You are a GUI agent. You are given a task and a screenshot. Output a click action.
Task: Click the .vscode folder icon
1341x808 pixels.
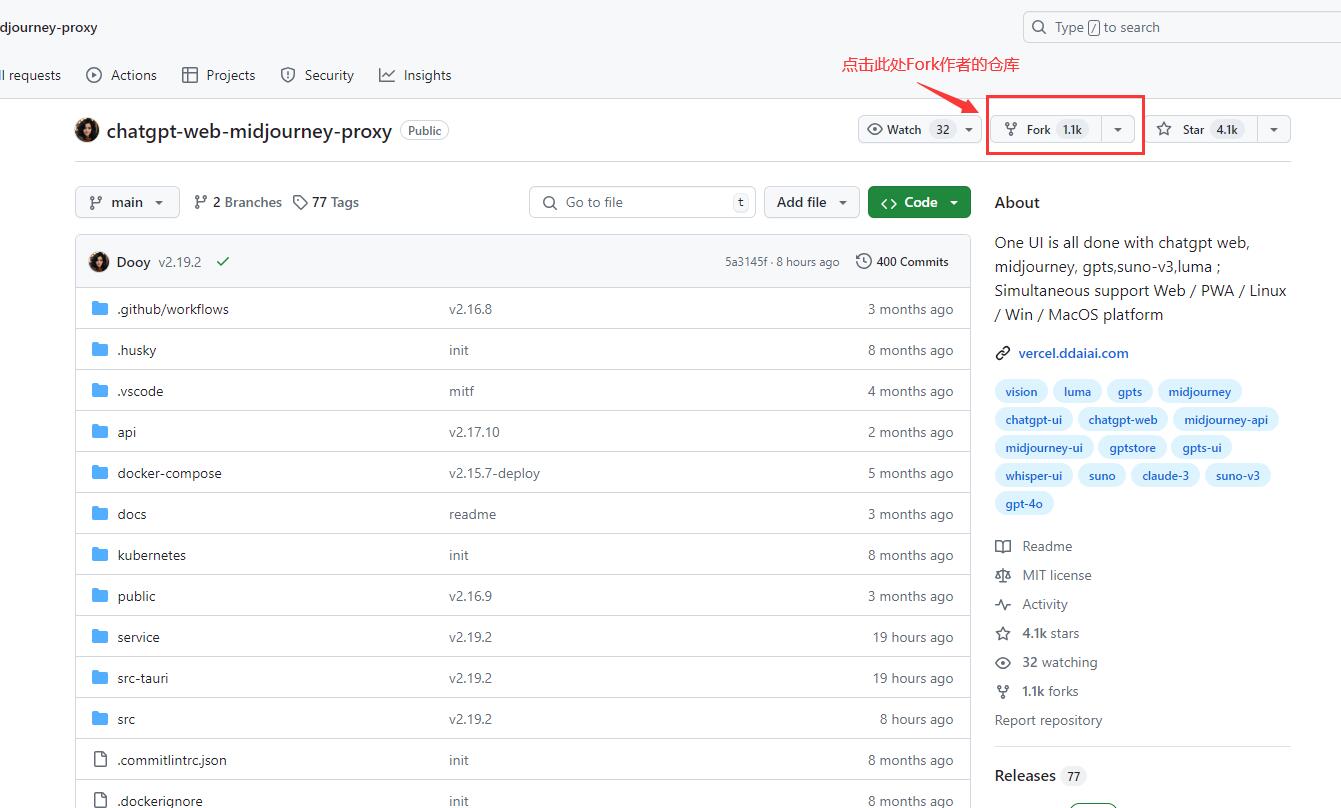pyautogui.click(x=100, y=391)
